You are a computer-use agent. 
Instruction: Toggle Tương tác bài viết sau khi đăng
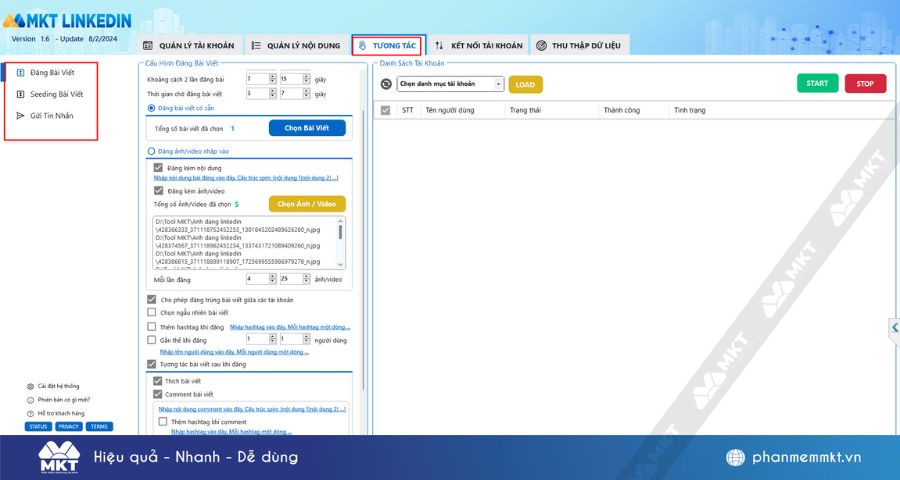tap(152, 364)
